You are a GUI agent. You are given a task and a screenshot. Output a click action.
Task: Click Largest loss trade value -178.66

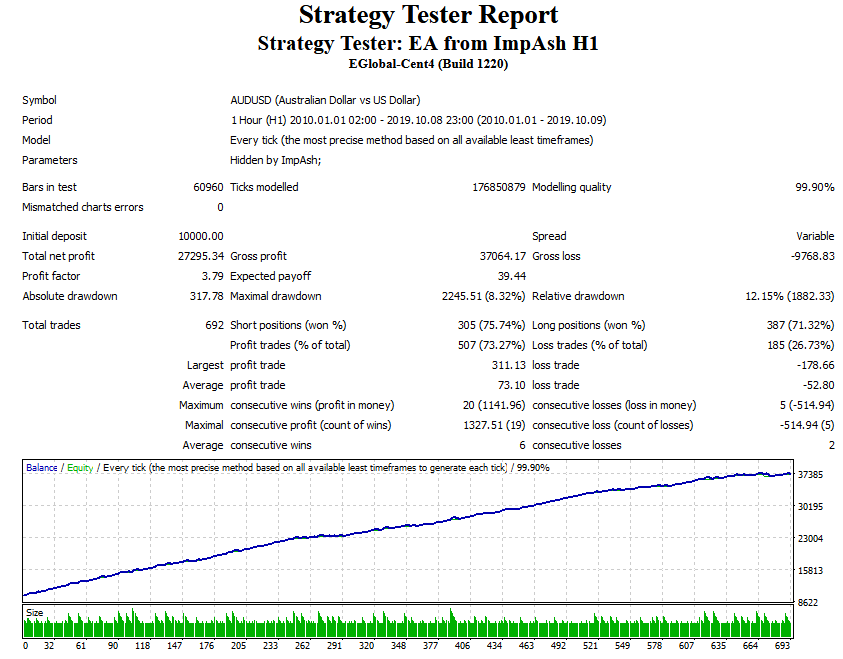[816, 365]
